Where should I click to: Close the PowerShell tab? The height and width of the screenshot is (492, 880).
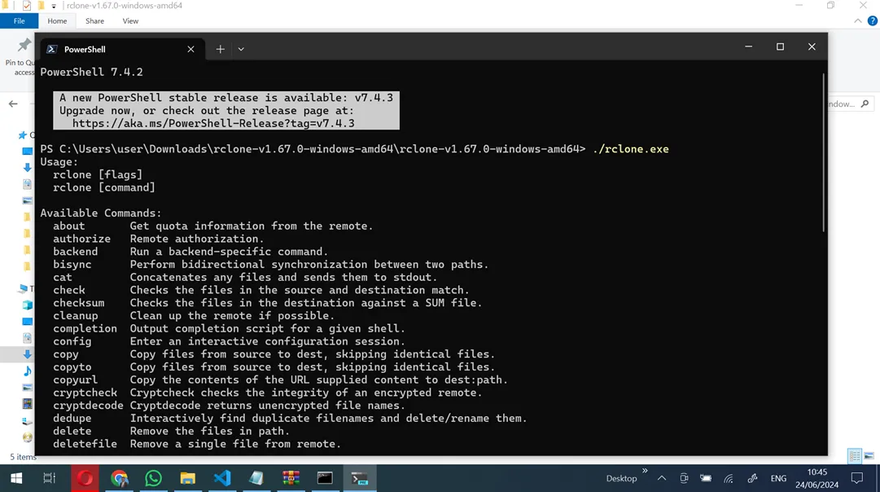click(x=191, y=49)
